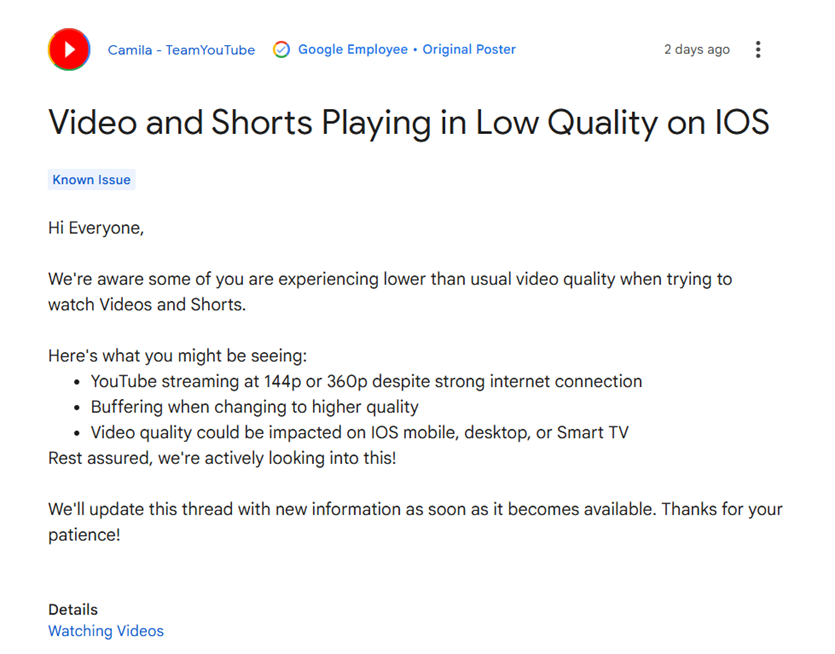The width and height of the screenshot is (835, 654).
Task: Click the 'We'll update this thread' paragraph
Action: coord(415,521)
